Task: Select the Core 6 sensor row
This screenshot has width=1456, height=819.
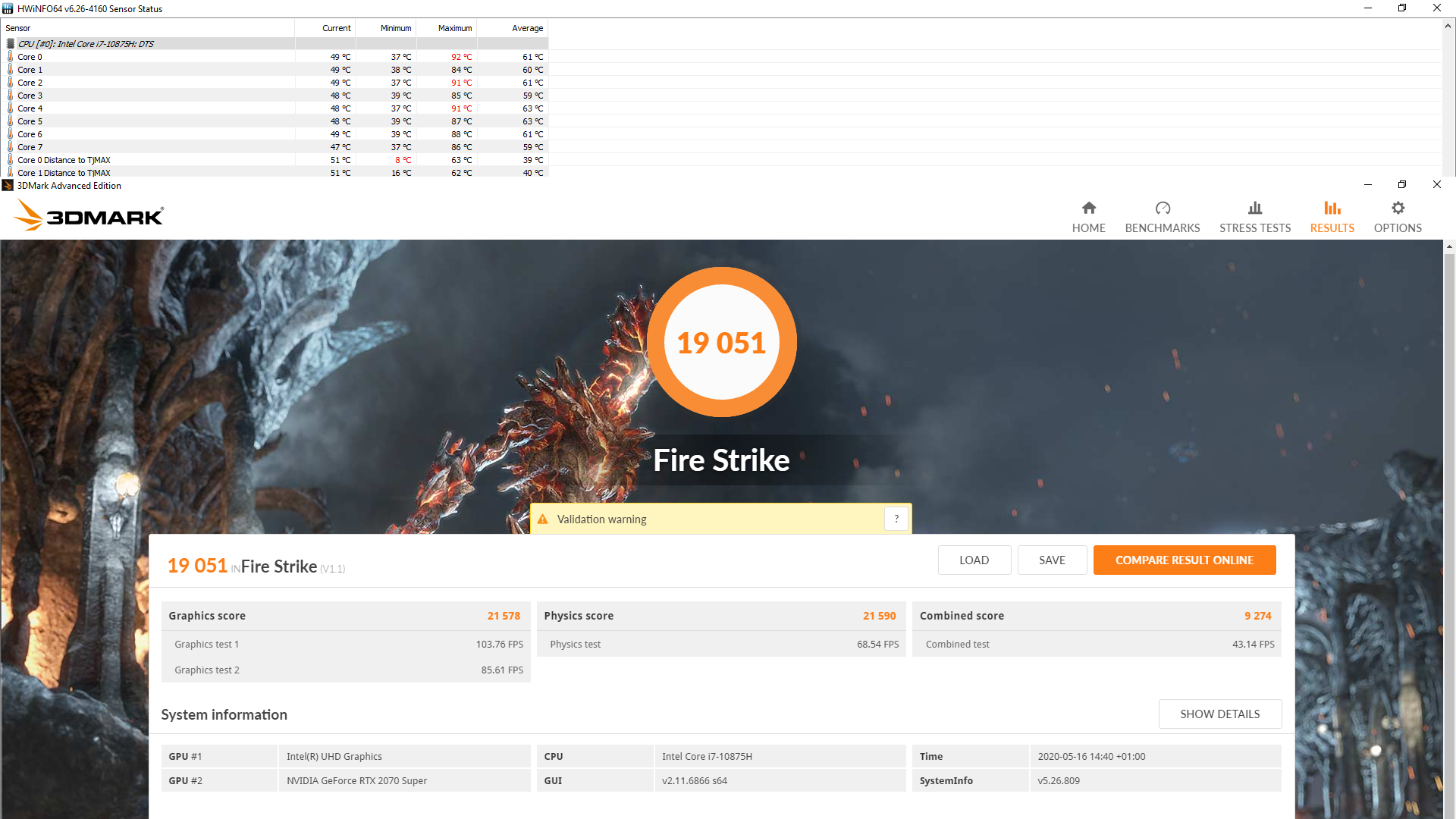Action: (x=275, y=134)
